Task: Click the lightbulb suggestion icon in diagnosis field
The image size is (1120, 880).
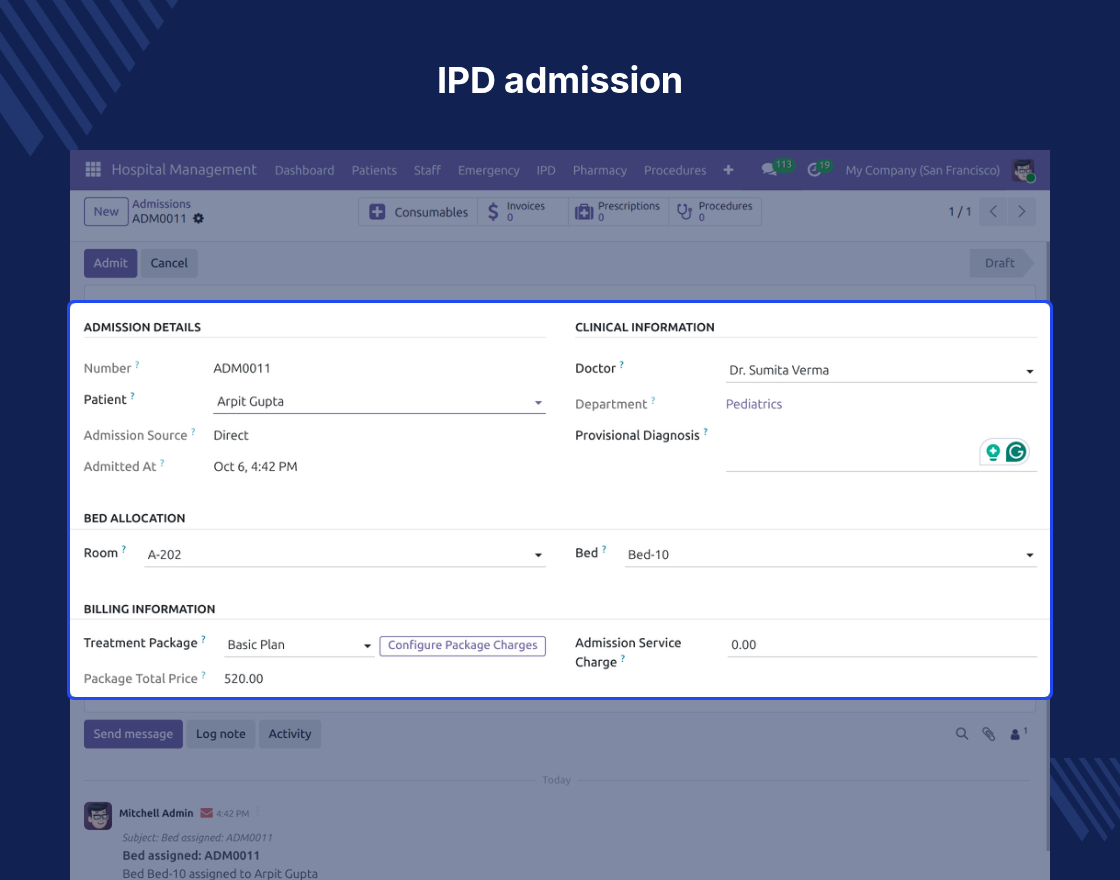Action: (x=993, y=451)
